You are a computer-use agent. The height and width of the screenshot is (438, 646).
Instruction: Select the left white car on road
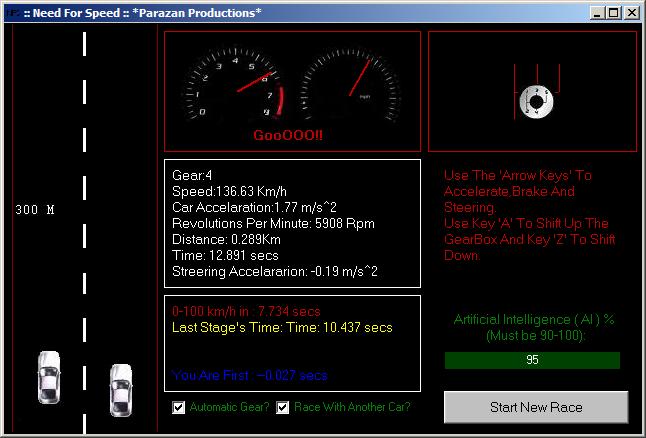coord(49,378)
